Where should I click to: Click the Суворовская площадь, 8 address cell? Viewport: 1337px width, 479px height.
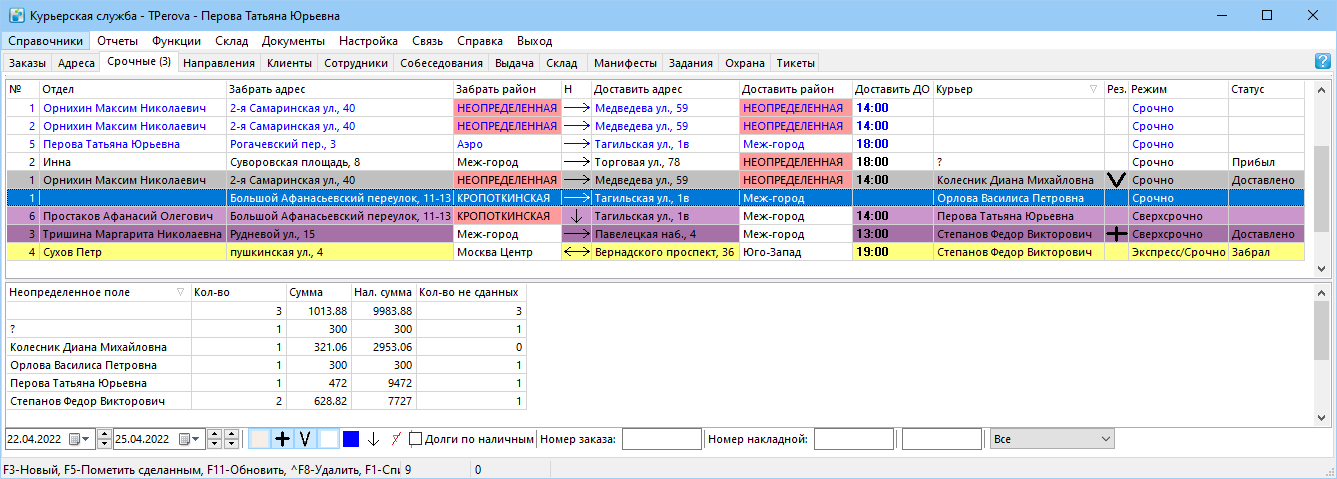340,162
